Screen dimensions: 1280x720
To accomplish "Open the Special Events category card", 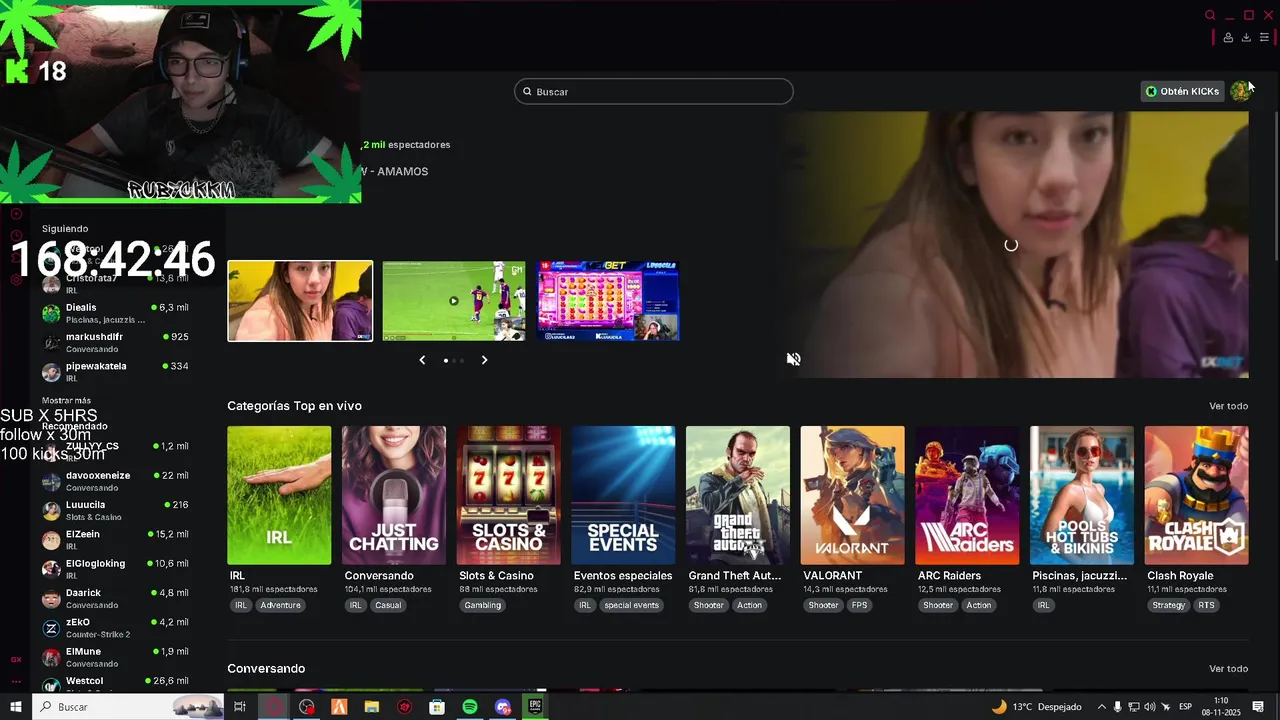I will 623,495.
